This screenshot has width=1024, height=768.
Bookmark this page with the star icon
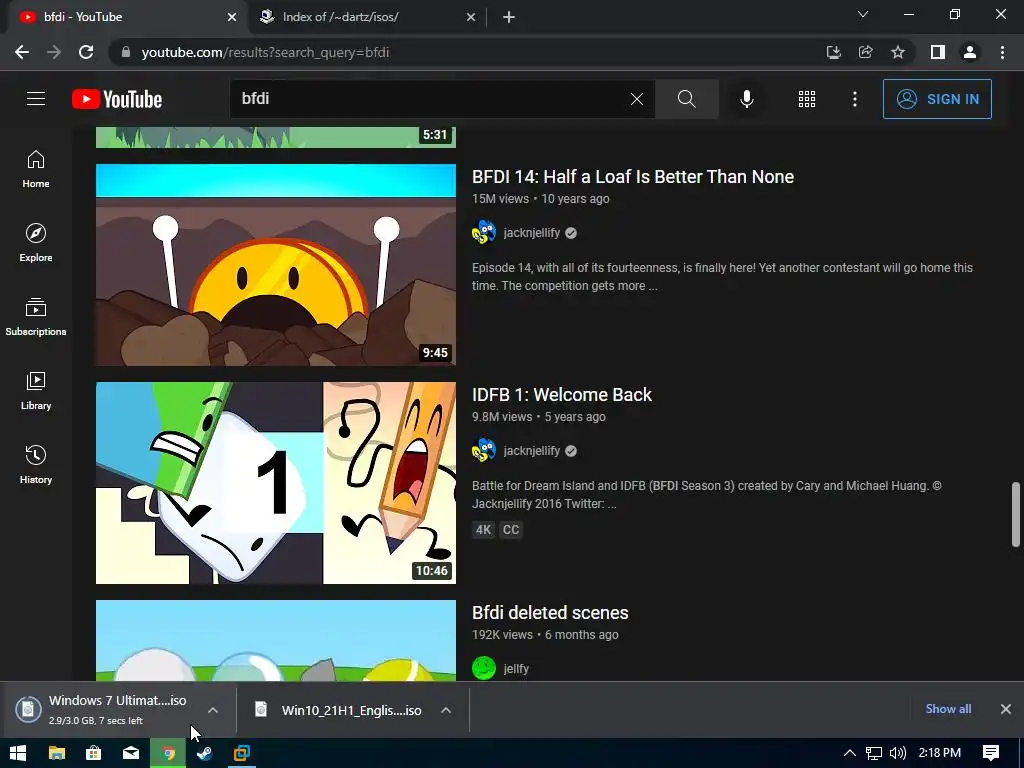click(x=898, y=52)
